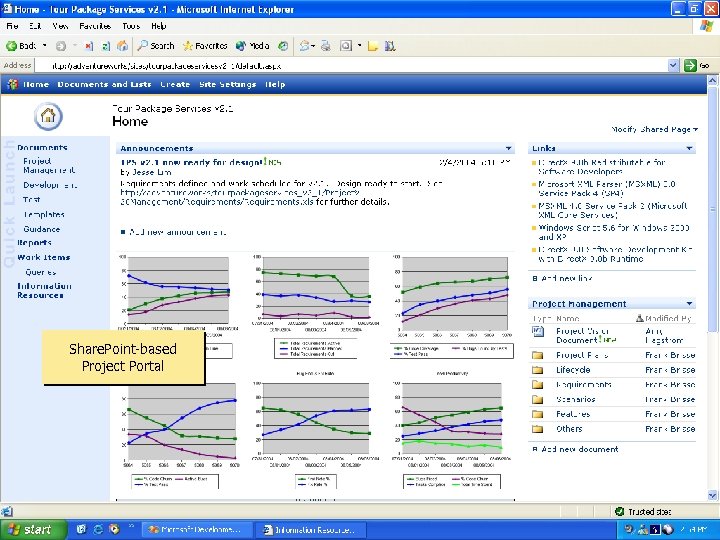Image resolution: width=720 pixels, height=540 pixels.
Task: Click the Add new announcement link
Action: click(x=177, y=232)
